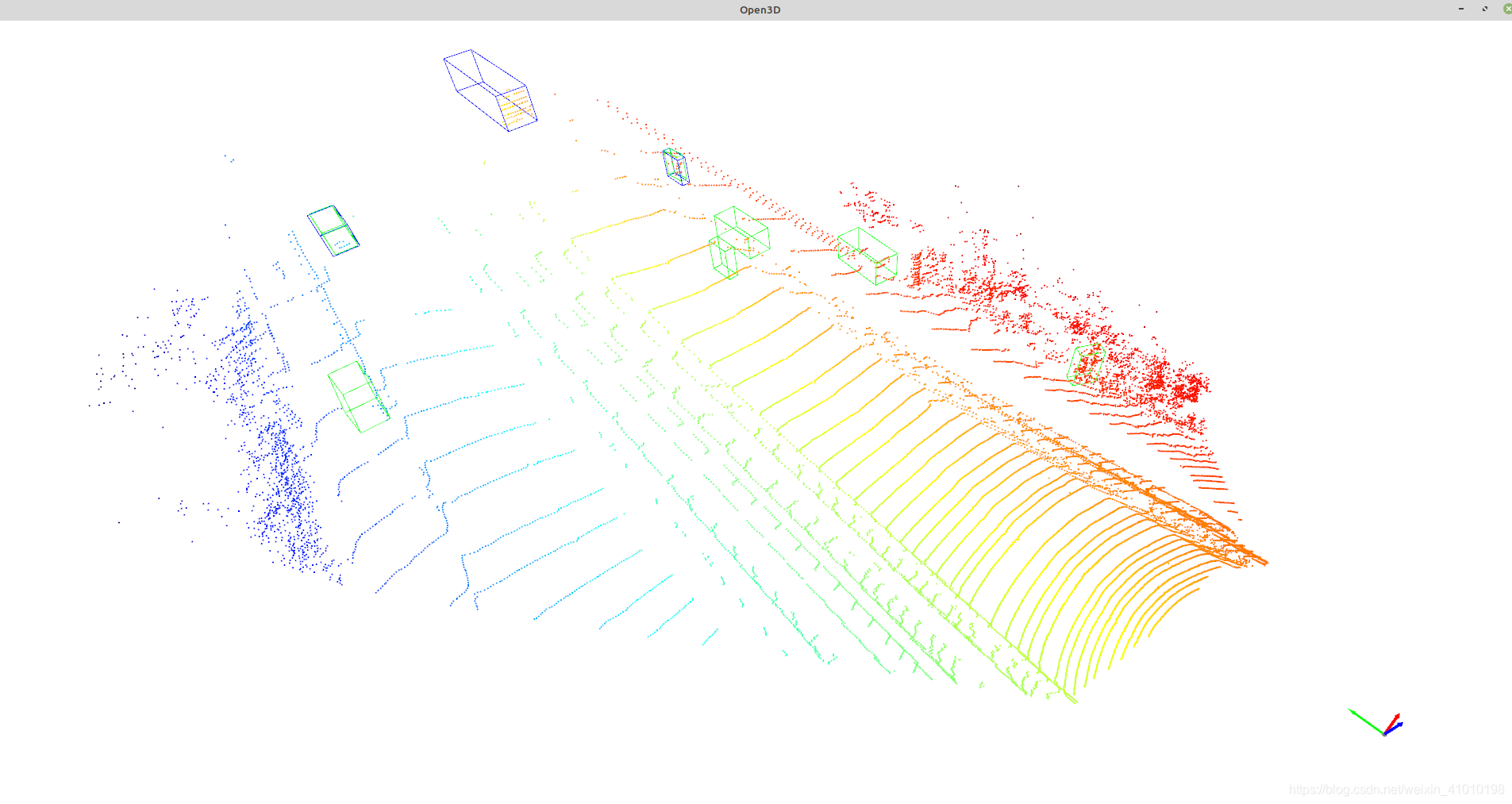Click the restore window button on the title bar

(x=1485, y=9)
